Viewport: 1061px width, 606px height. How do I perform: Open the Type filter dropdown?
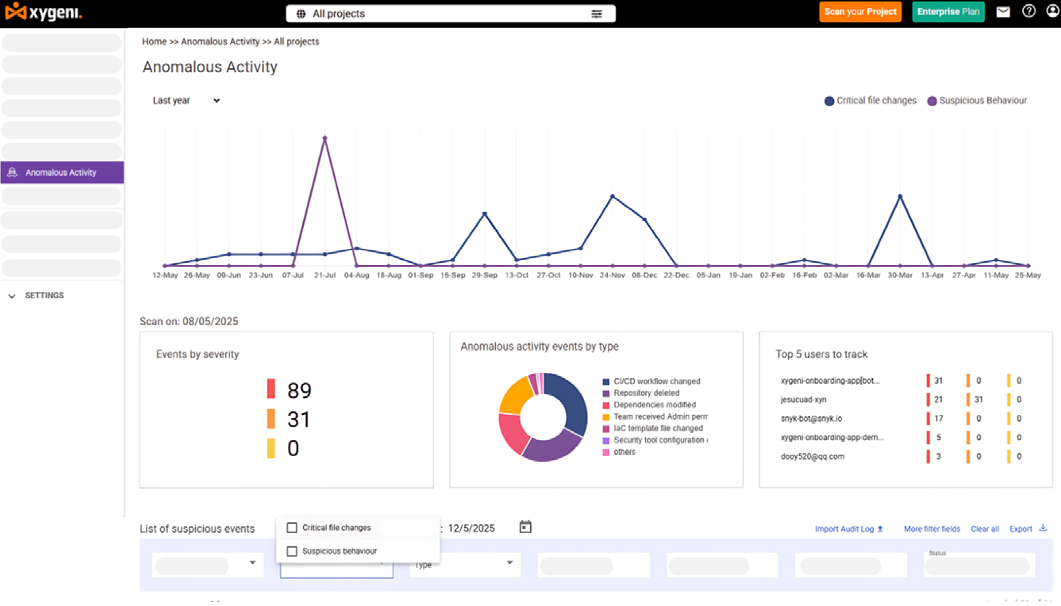(x=464, y=565)
